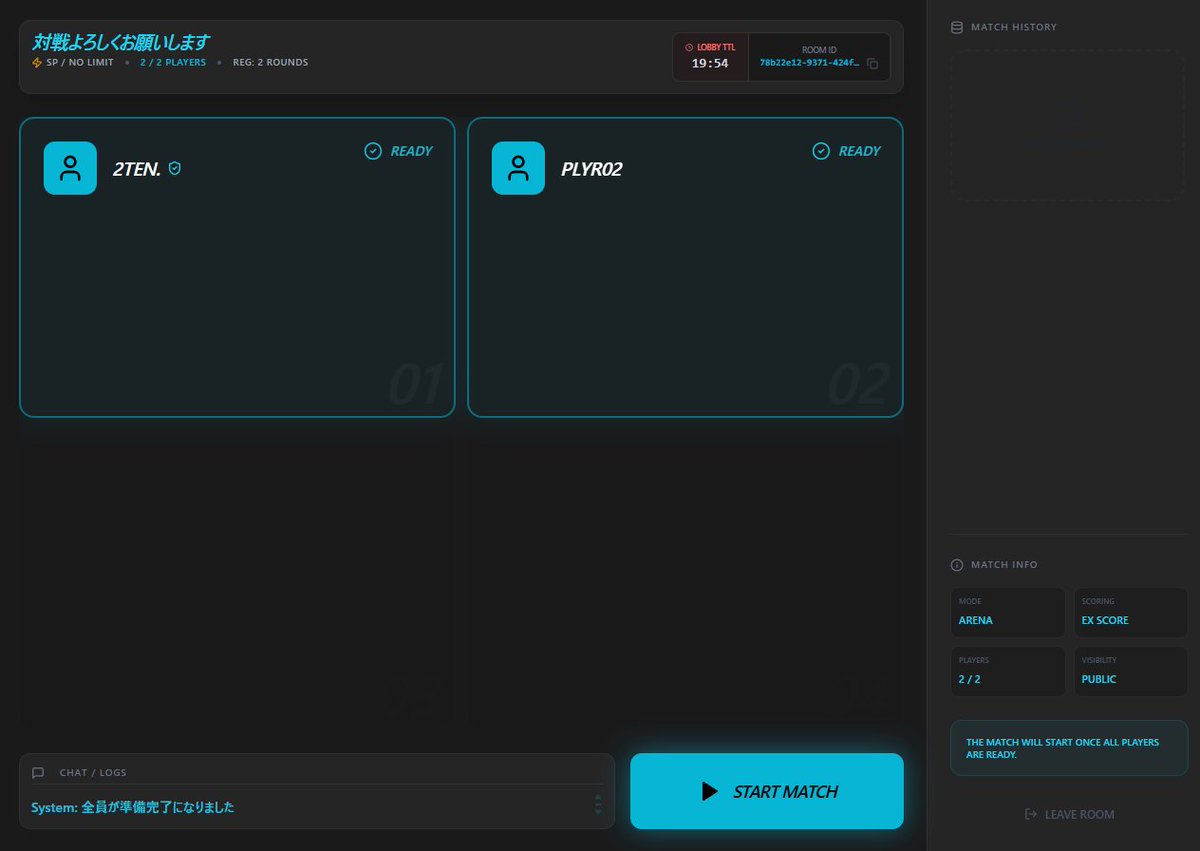Click the chat bubble icon in Chat / Logs
Image resolution: width=1200 pixels, height=851 pixels.
[38, 772]
